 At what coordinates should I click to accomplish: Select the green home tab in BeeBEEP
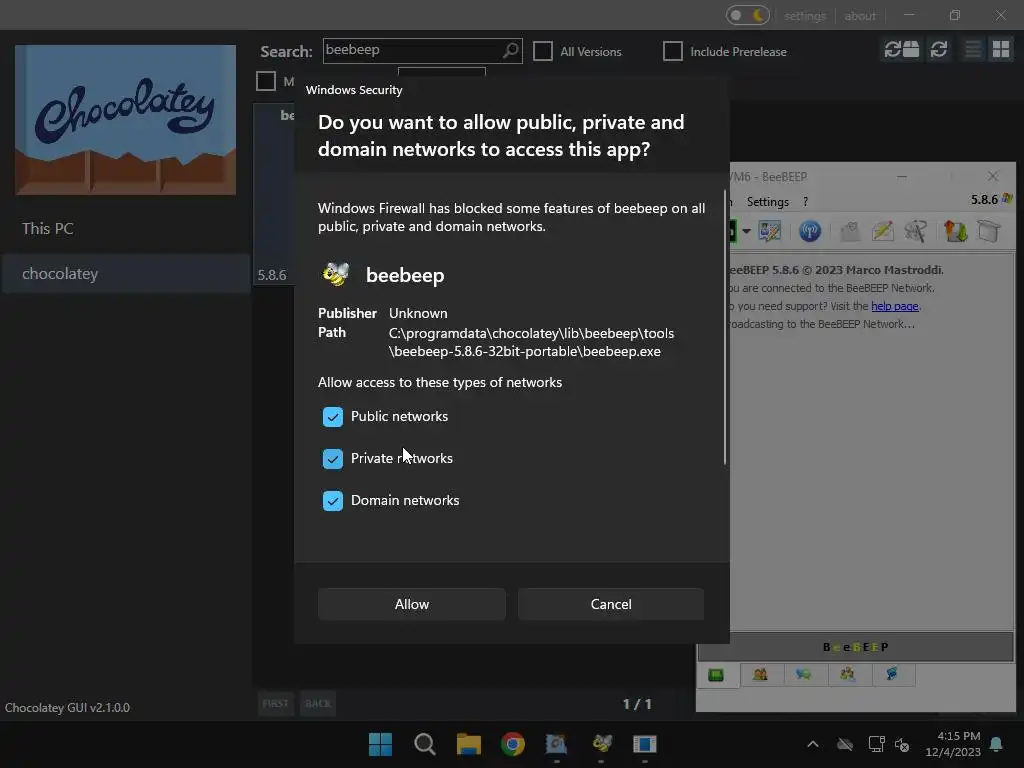pyautogui.click(x=716, y=675)
